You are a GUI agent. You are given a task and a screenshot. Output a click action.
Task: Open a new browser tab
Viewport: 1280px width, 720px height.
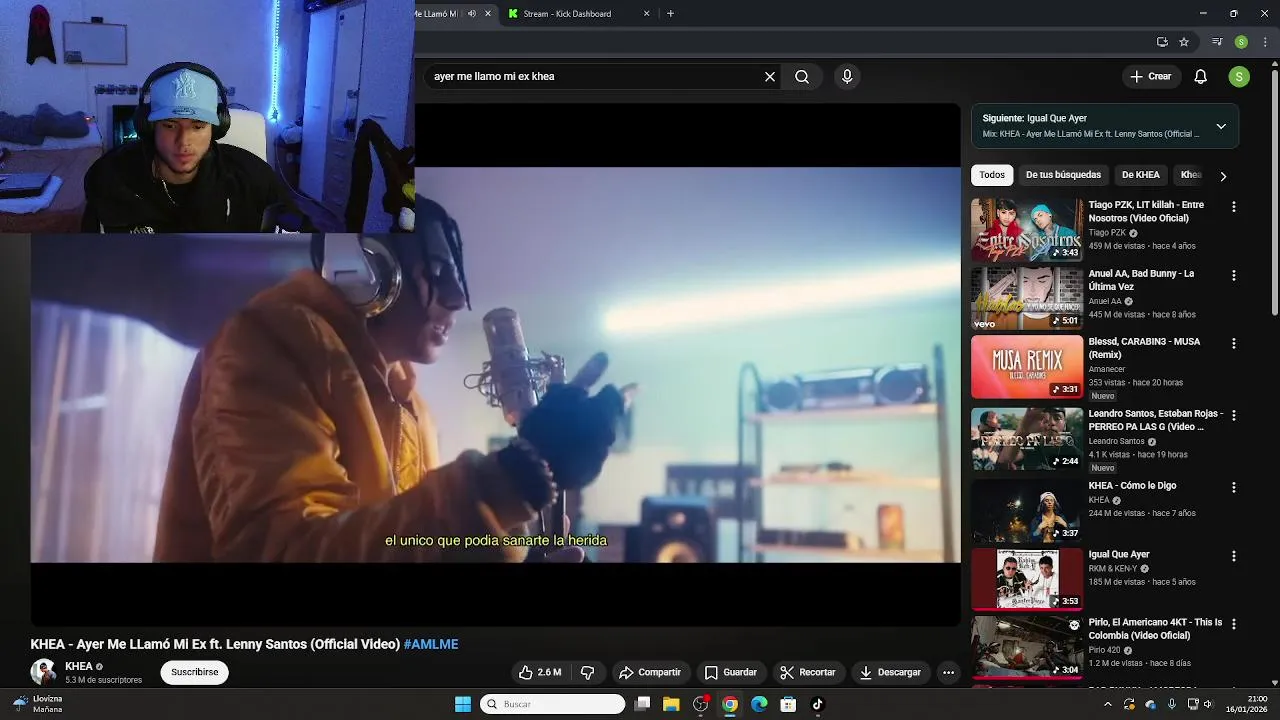670,14
